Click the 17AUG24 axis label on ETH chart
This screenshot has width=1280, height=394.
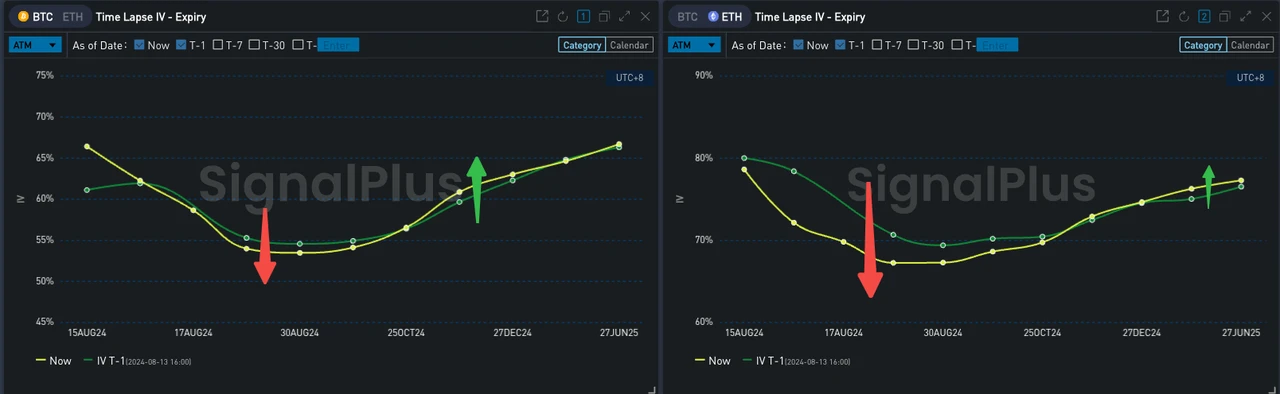click(843, 332)
